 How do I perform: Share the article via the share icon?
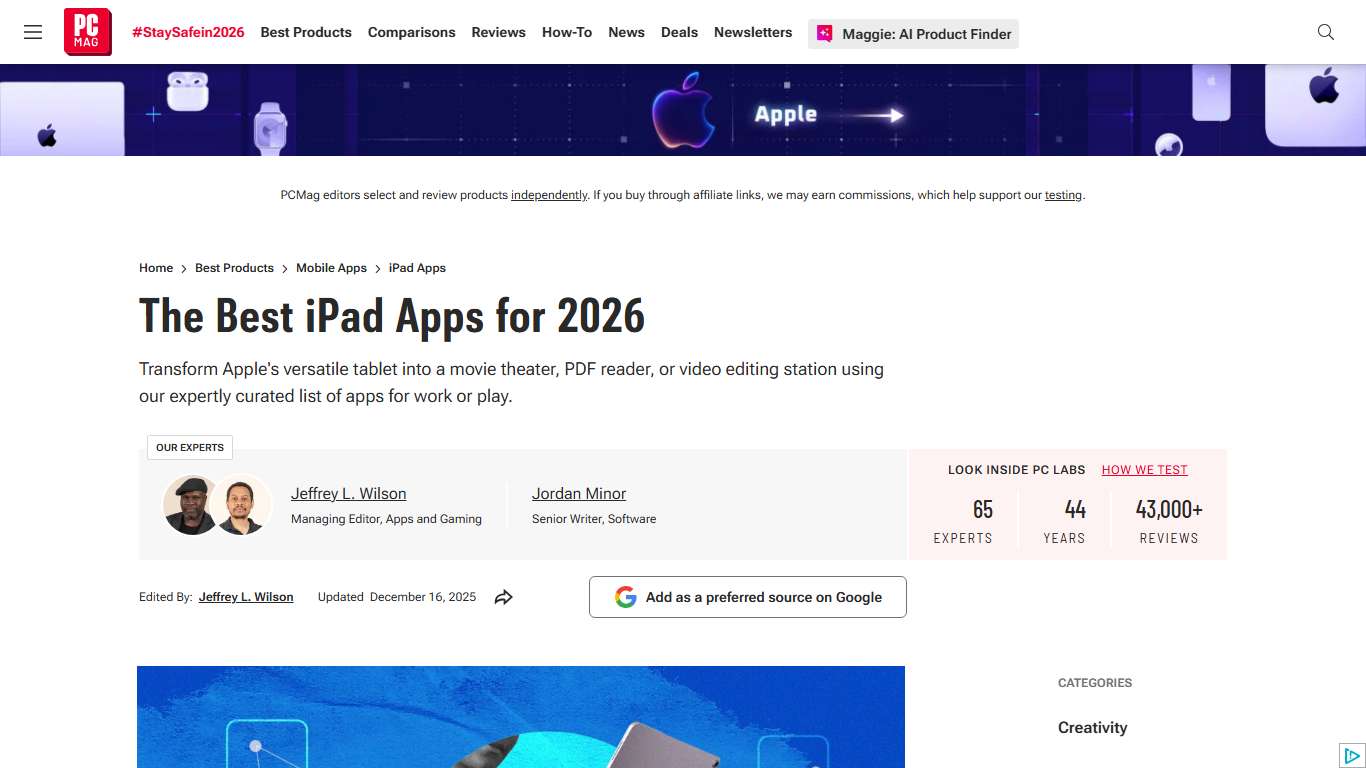coord(504,597)
